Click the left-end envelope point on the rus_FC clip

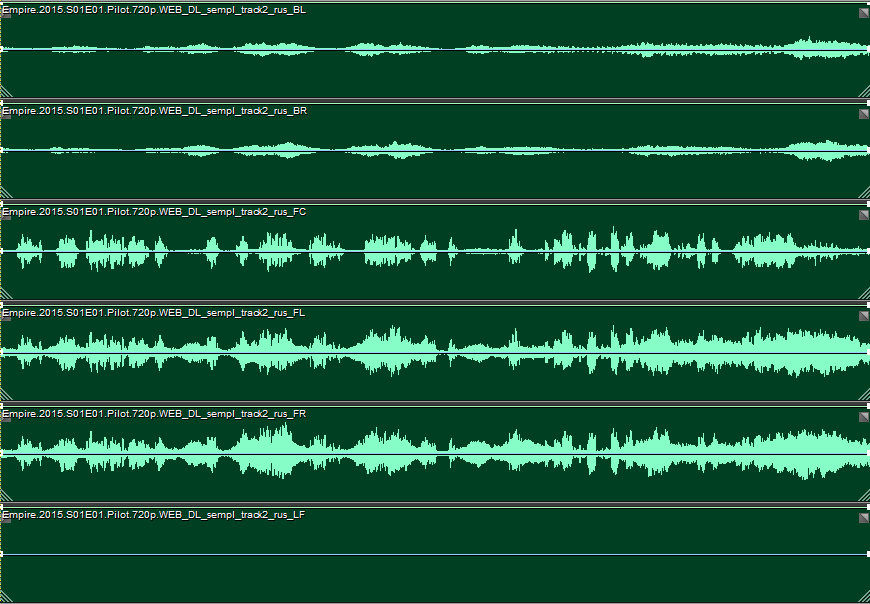coord(2,251)
